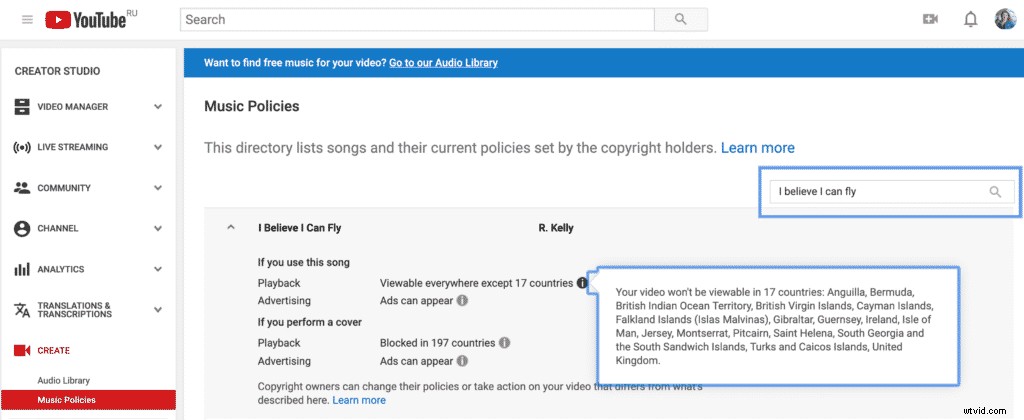Expand the Community chevron
The image size is (1024, 420).
[157, 188]
